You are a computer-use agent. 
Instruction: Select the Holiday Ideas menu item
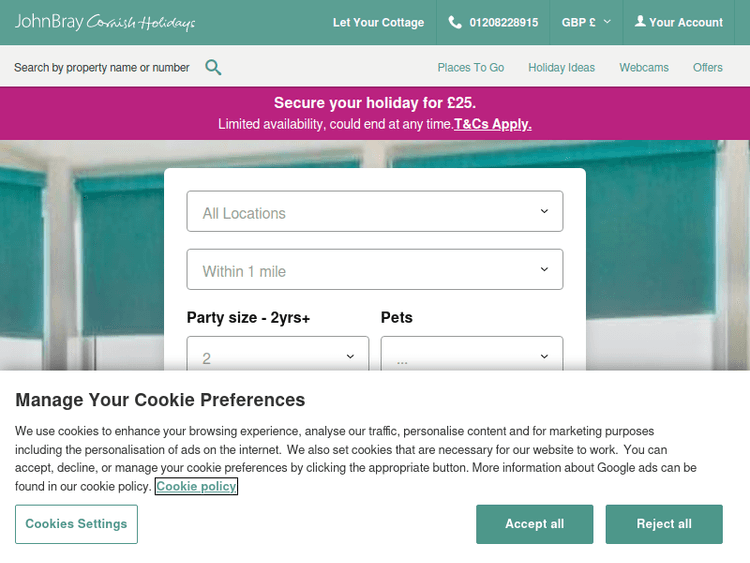pos(561,68)
